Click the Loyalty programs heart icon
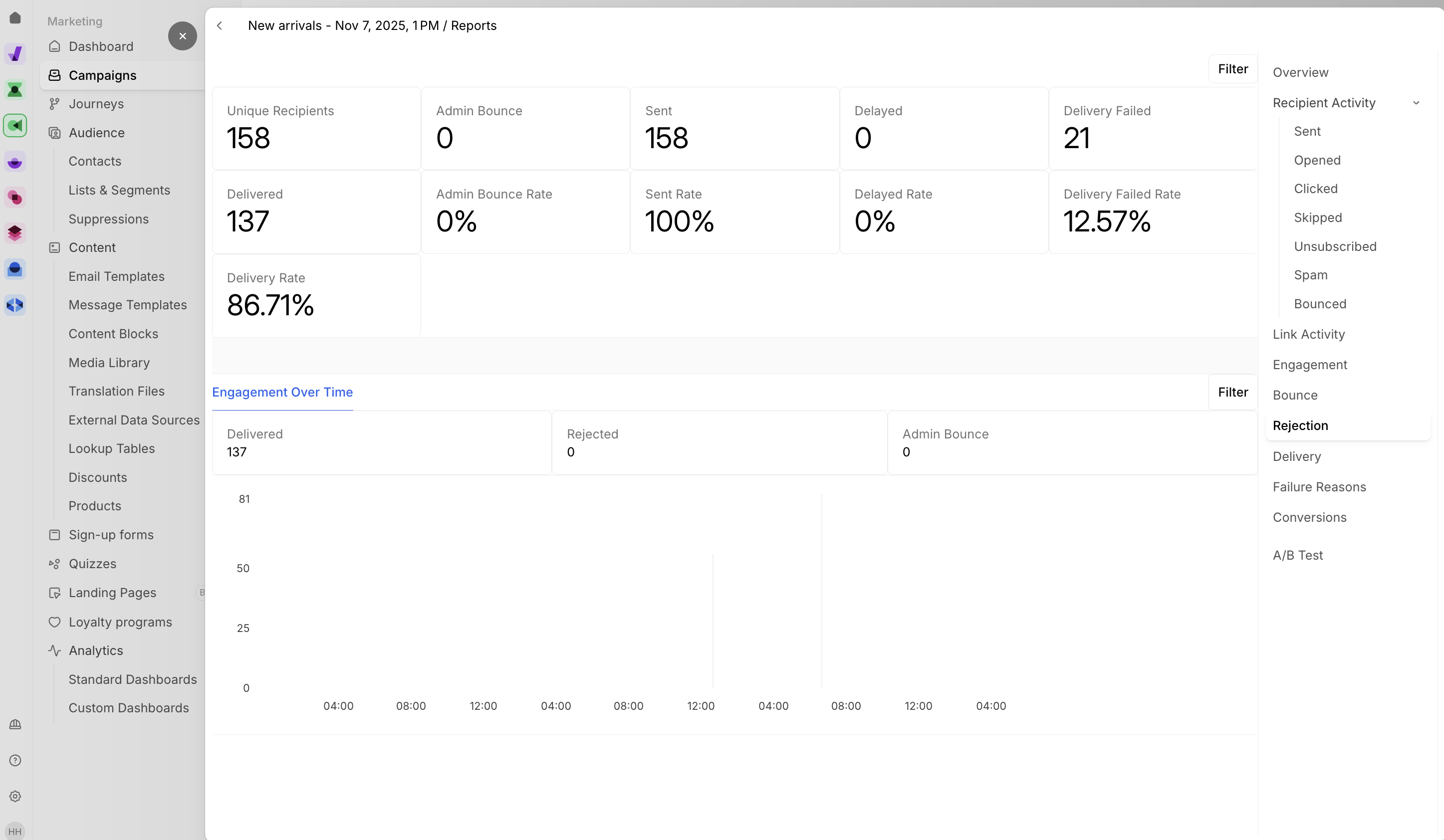This screenshot has height=840, width=1444. click(54, 622)
